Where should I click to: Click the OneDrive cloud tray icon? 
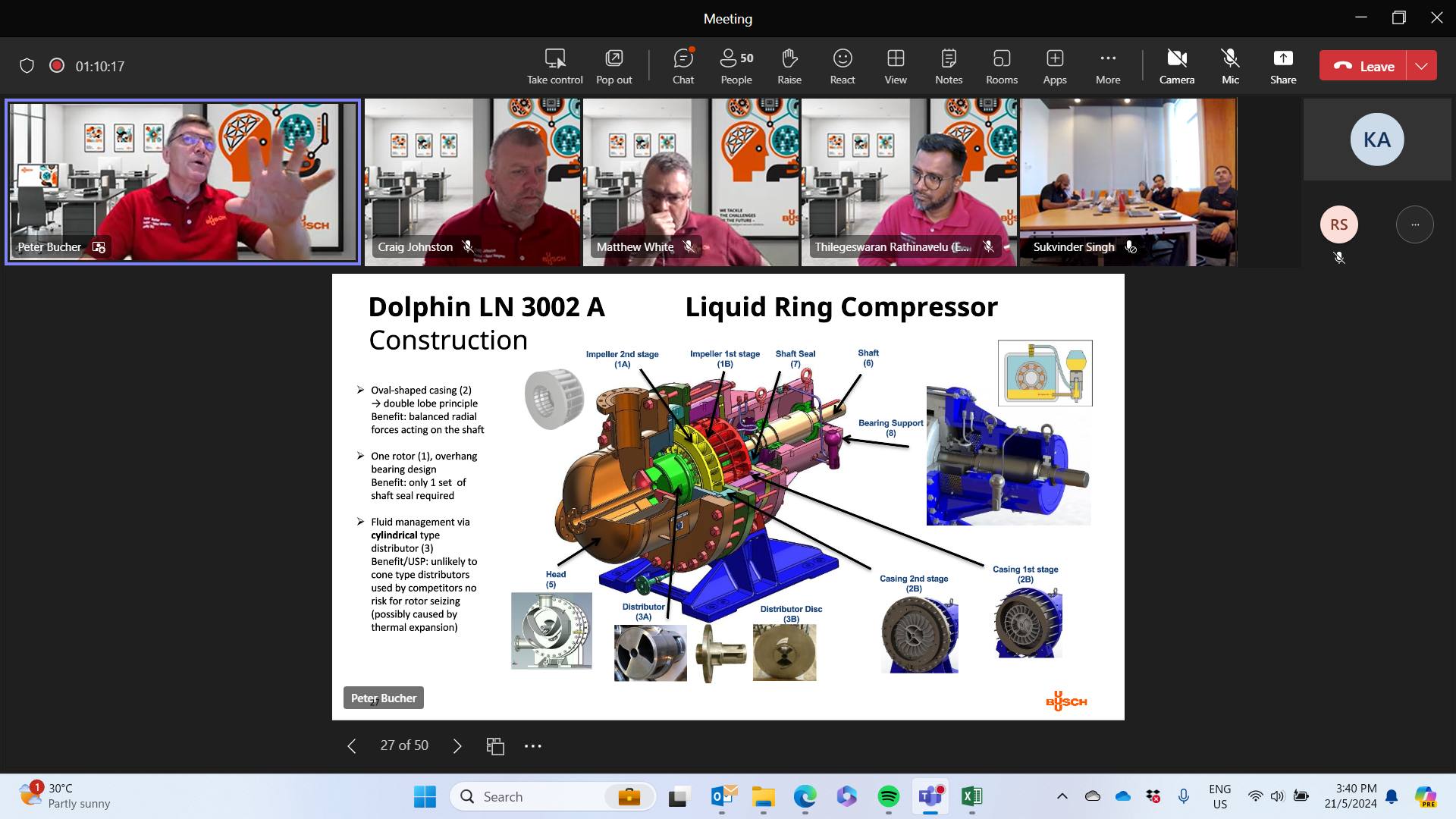(x=1123, y=796)
